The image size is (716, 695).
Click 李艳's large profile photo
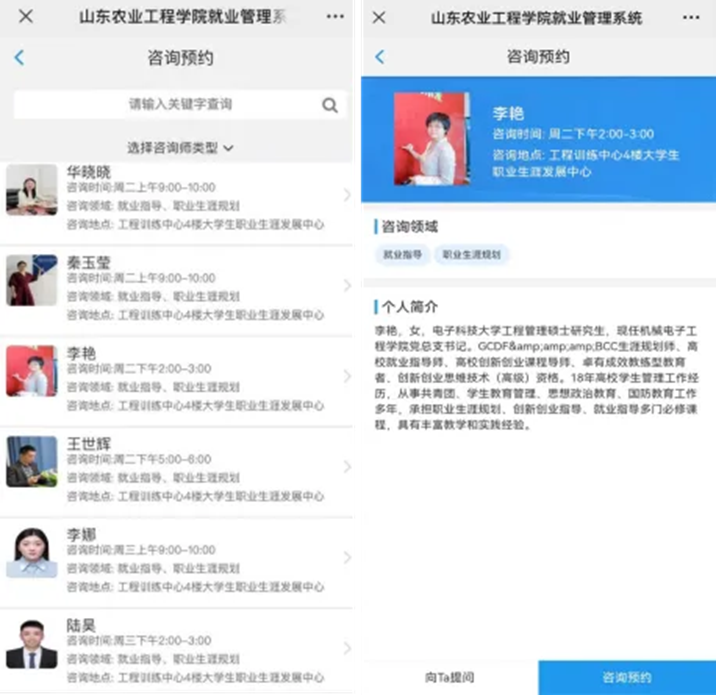(431, 138)
